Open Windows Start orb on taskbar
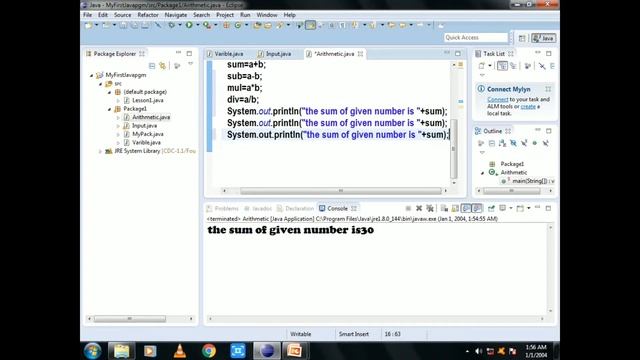 click(93, 351)
